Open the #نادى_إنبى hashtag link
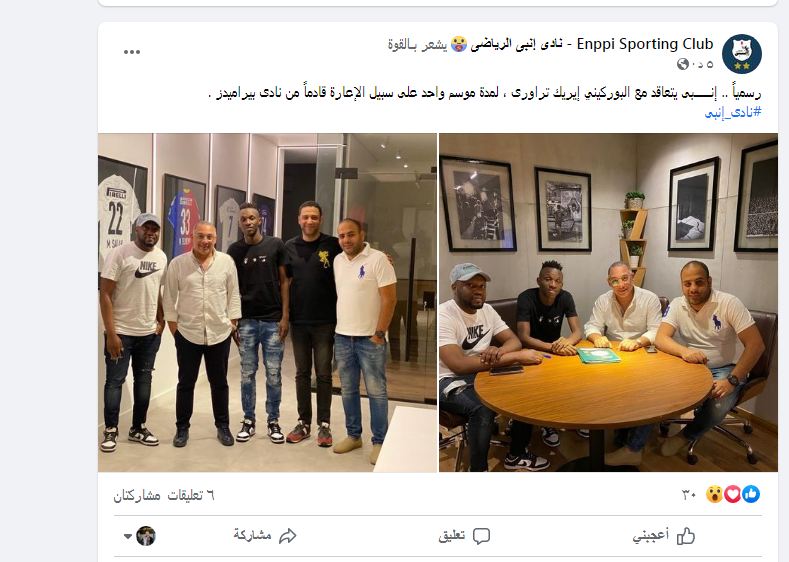The width and height of the screenshot is (789, 562). tap(733, 112)
